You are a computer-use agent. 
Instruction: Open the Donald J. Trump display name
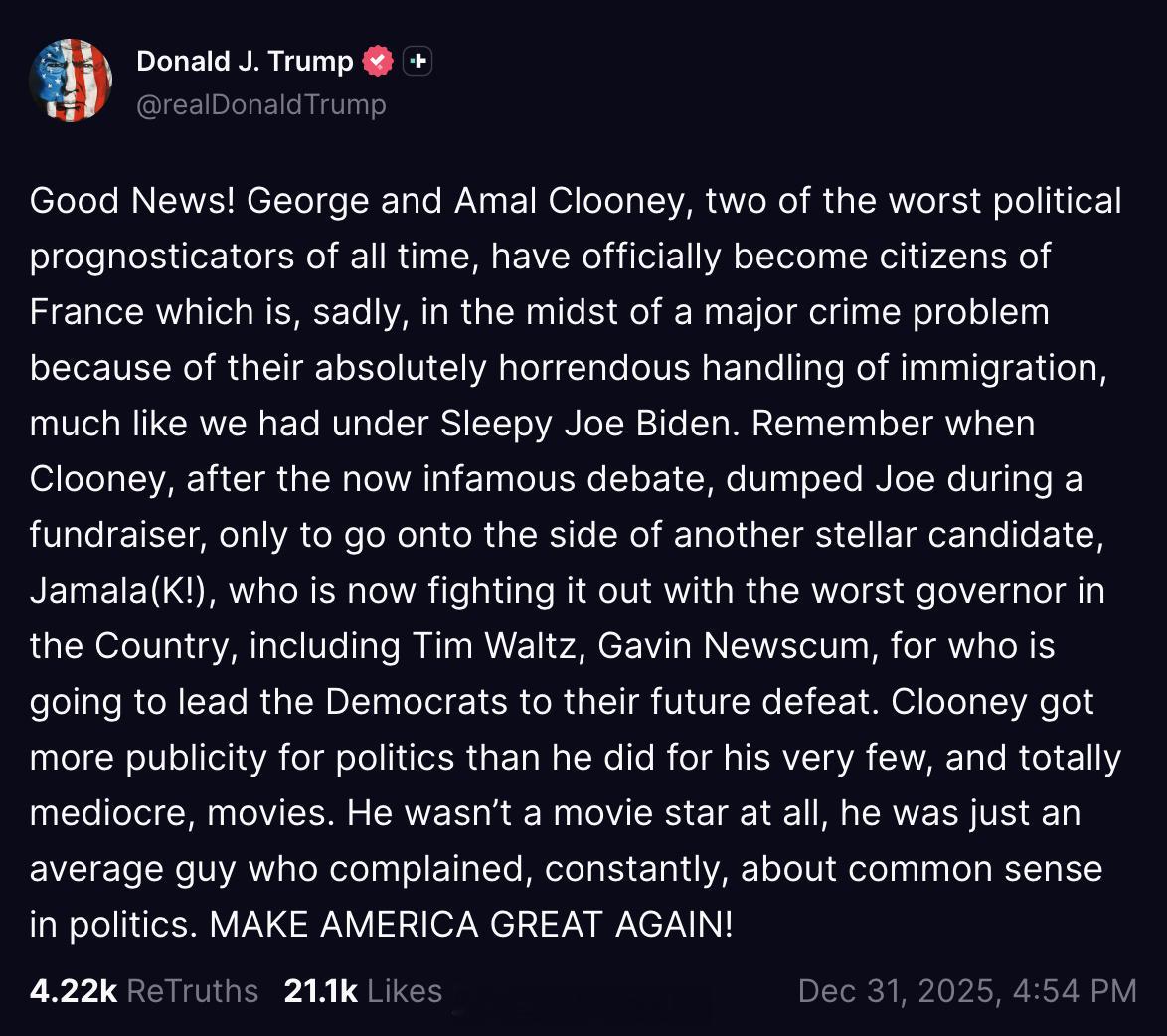(245, 61)
